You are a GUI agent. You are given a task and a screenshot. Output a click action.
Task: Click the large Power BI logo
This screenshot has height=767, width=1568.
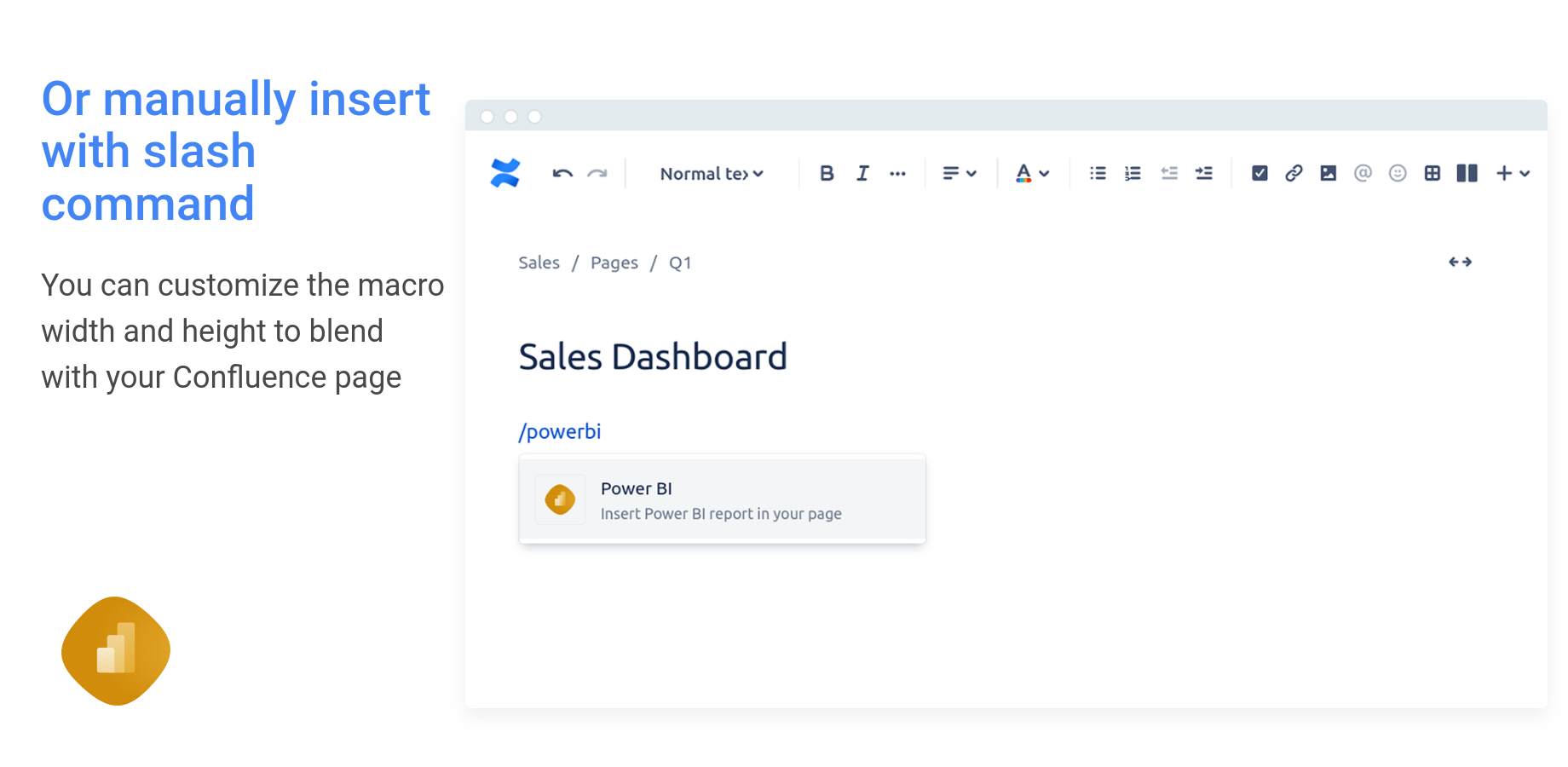tap(116, 651)
